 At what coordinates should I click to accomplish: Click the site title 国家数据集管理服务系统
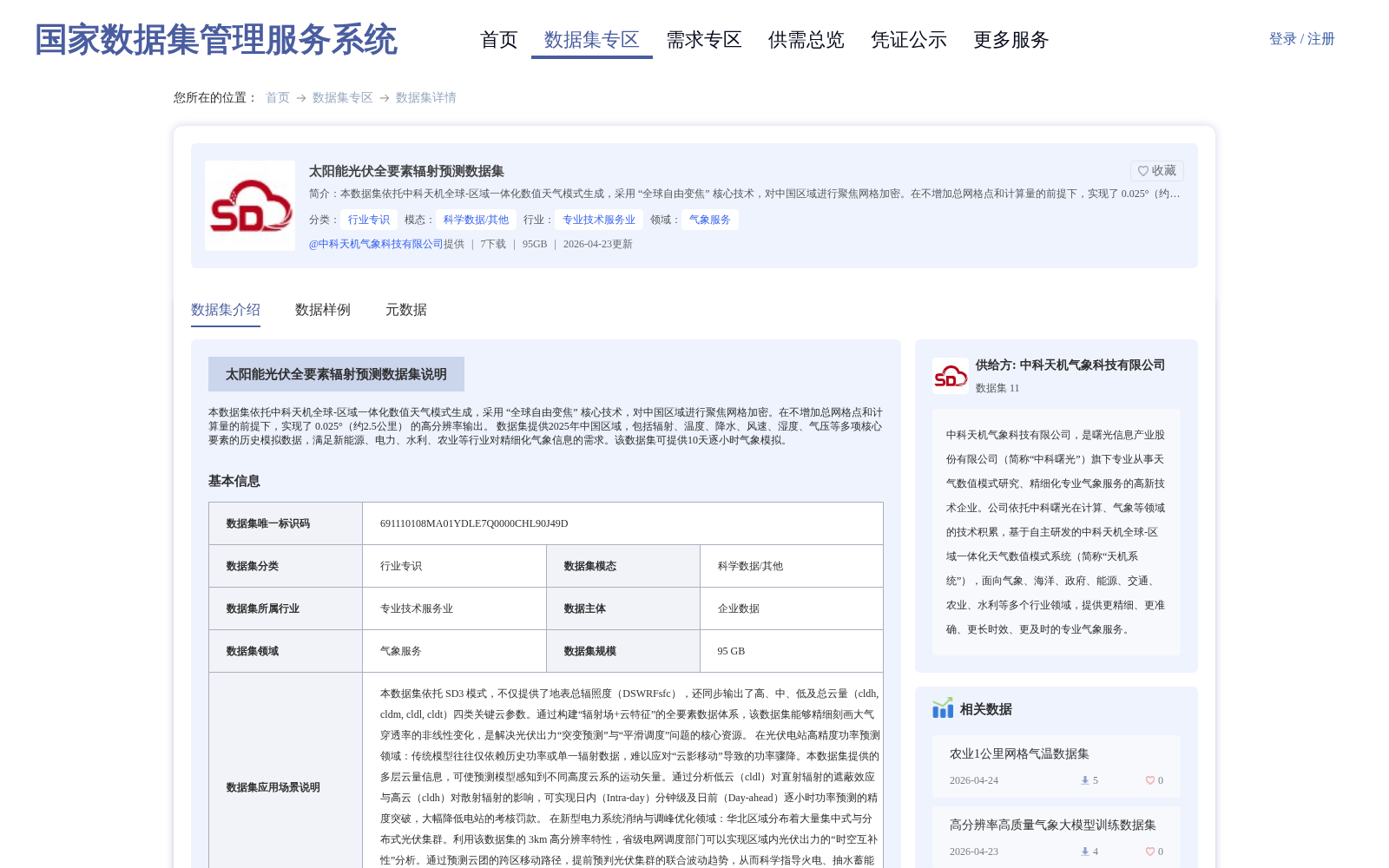tap(216, 40)
